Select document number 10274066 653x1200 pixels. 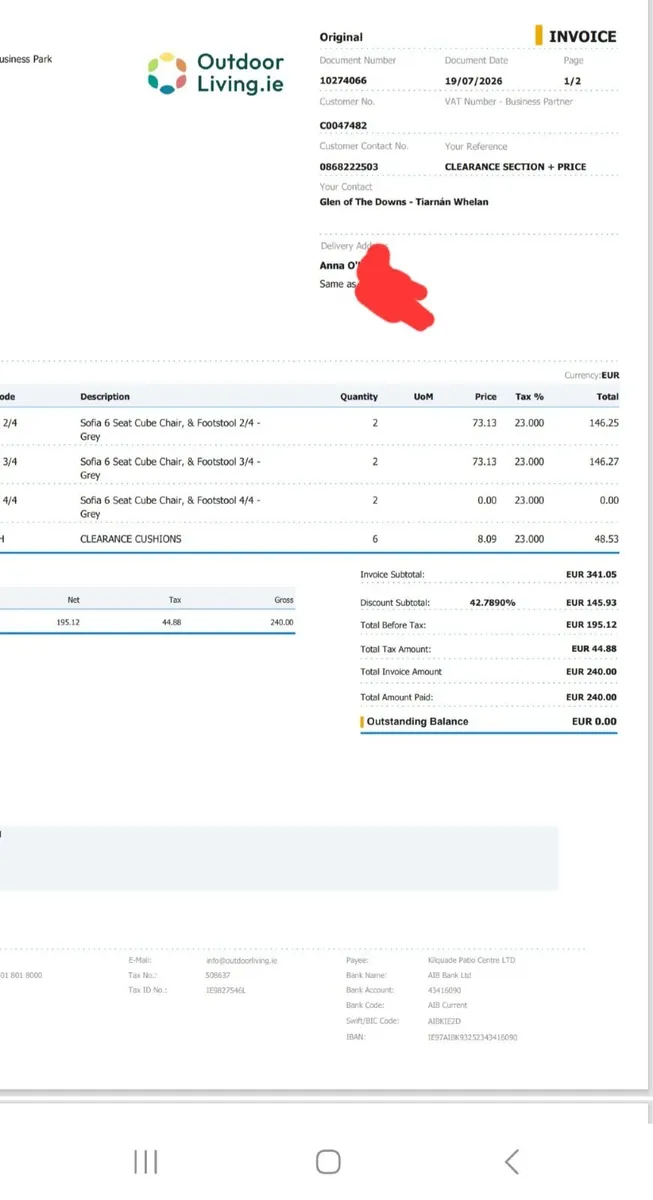[x=343, y=80]
